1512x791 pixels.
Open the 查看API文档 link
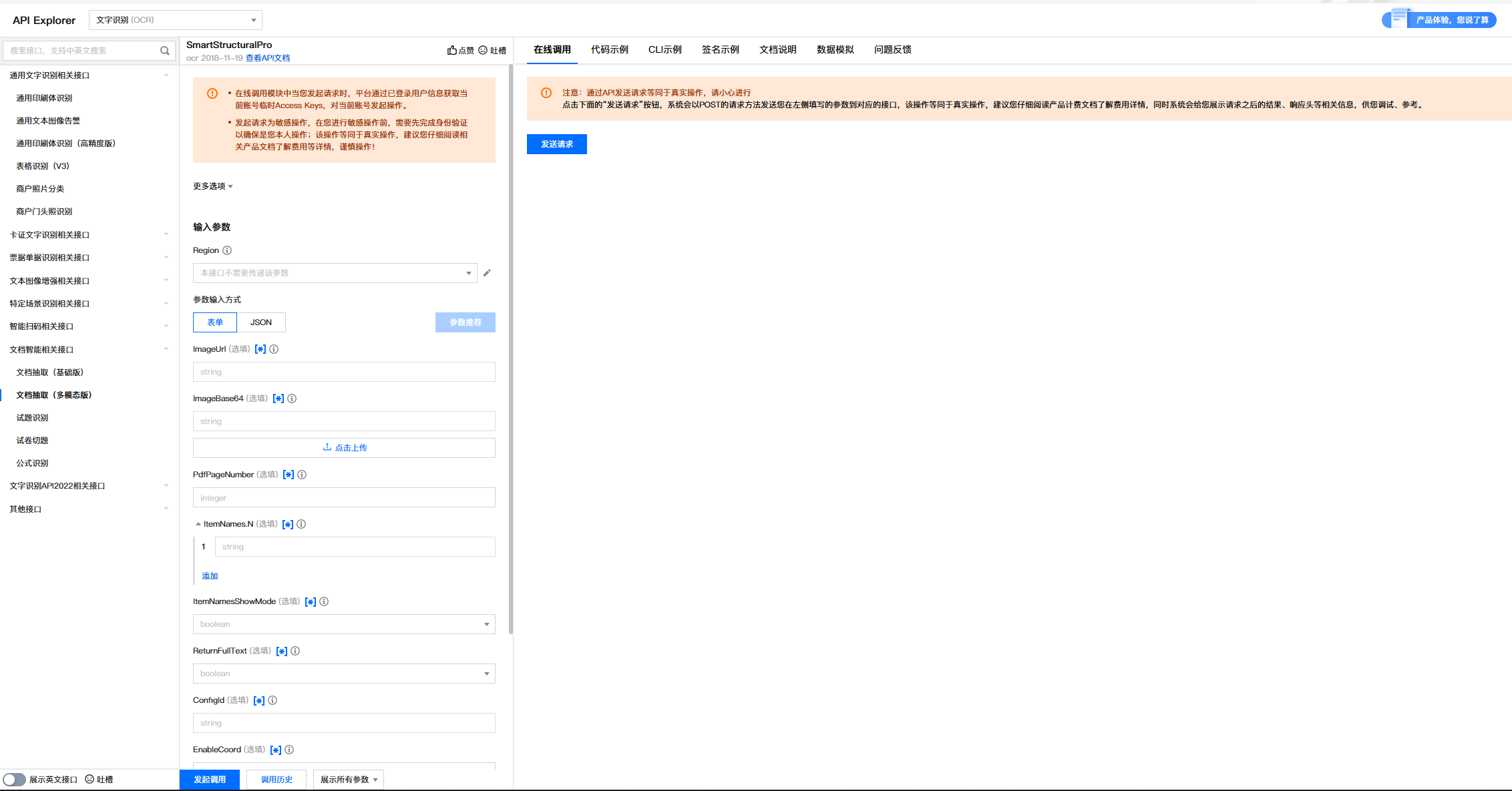pos(268,58)
